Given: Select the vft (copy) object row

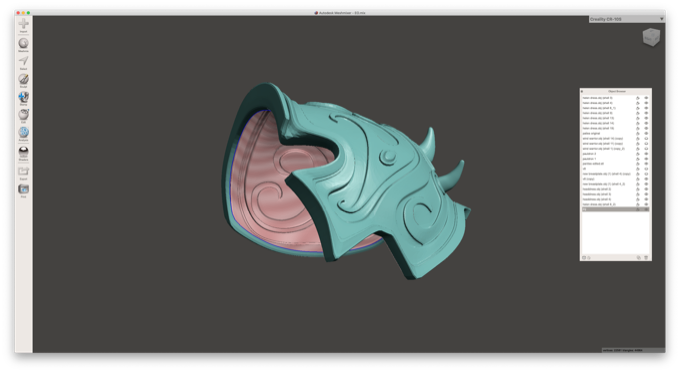Looking at the screenshot, I should pos(615,179).
